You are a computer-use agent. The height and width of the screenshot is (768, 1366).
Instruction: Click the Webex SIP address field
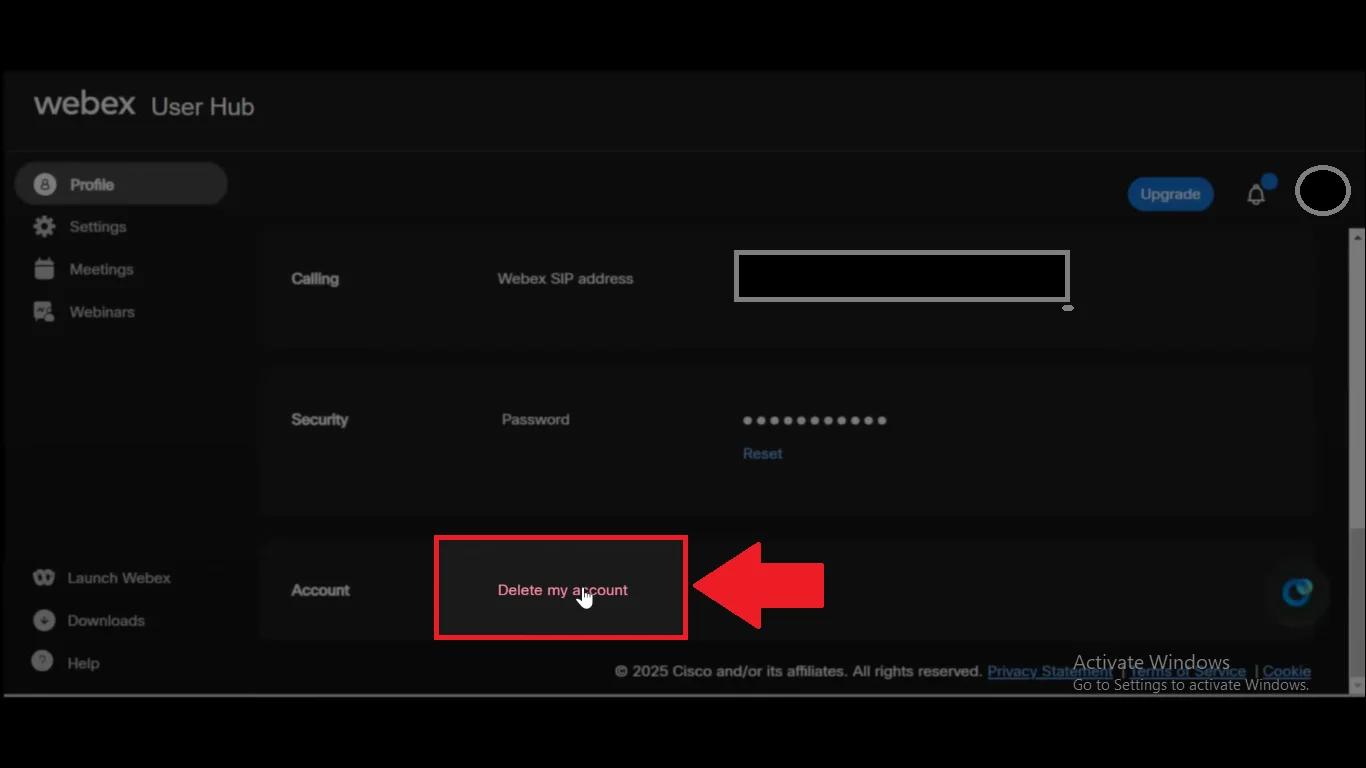902,276
